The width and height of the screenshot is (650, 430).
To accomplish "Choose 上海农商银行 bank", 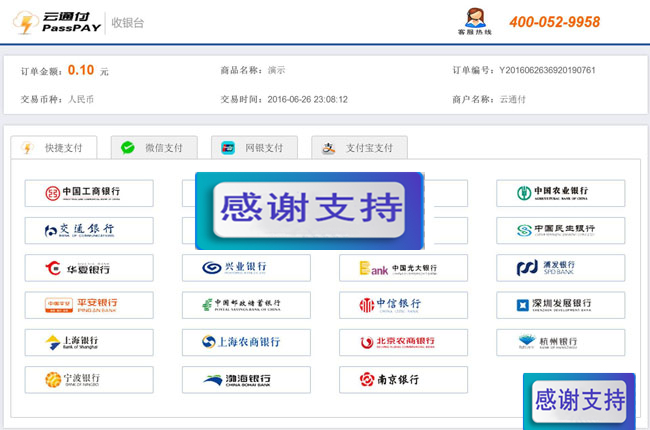I will tap(246, 343).
